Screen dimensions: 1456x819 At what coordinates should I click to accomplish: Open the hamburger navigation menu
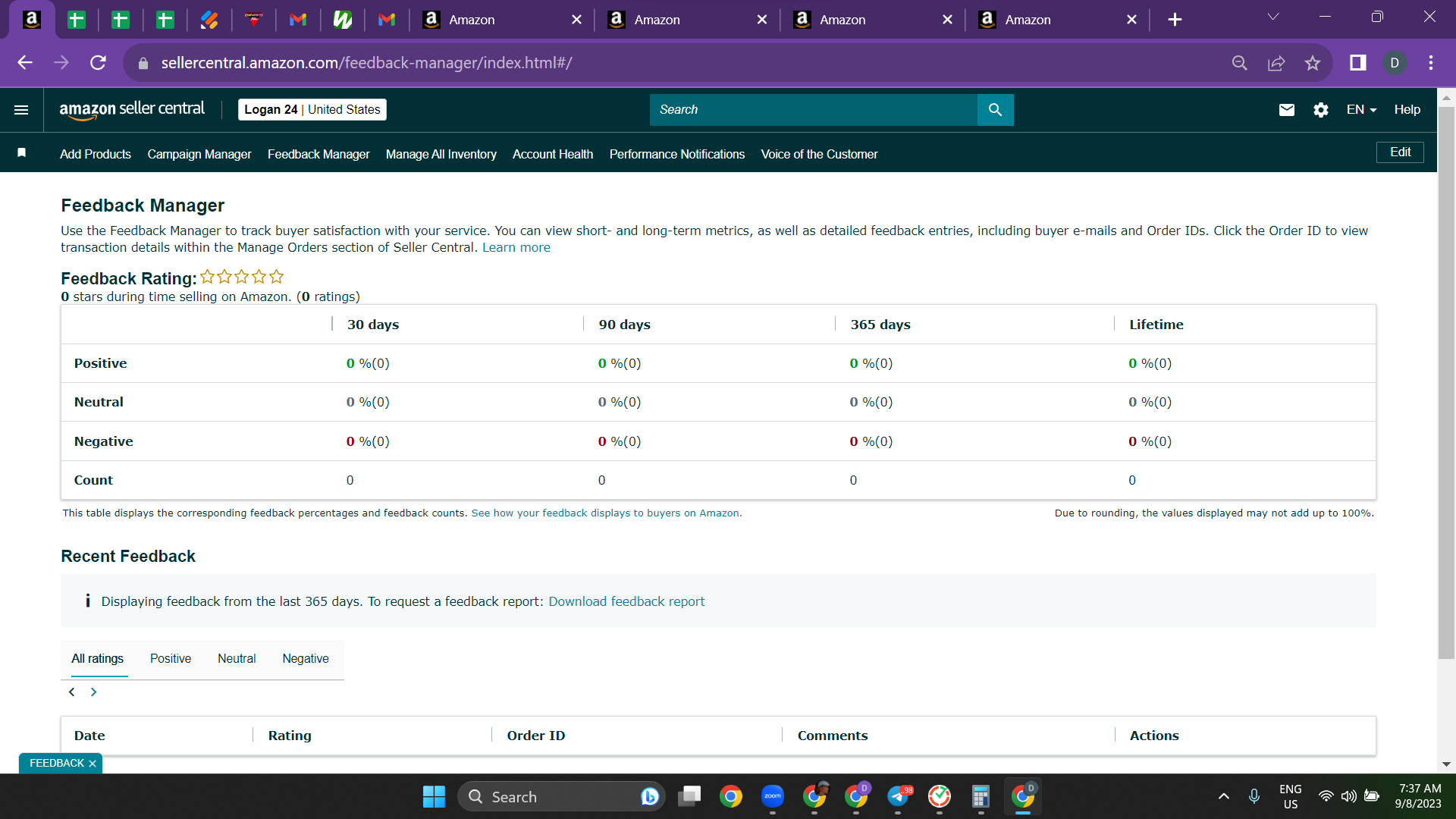click(x=21, y=110)
